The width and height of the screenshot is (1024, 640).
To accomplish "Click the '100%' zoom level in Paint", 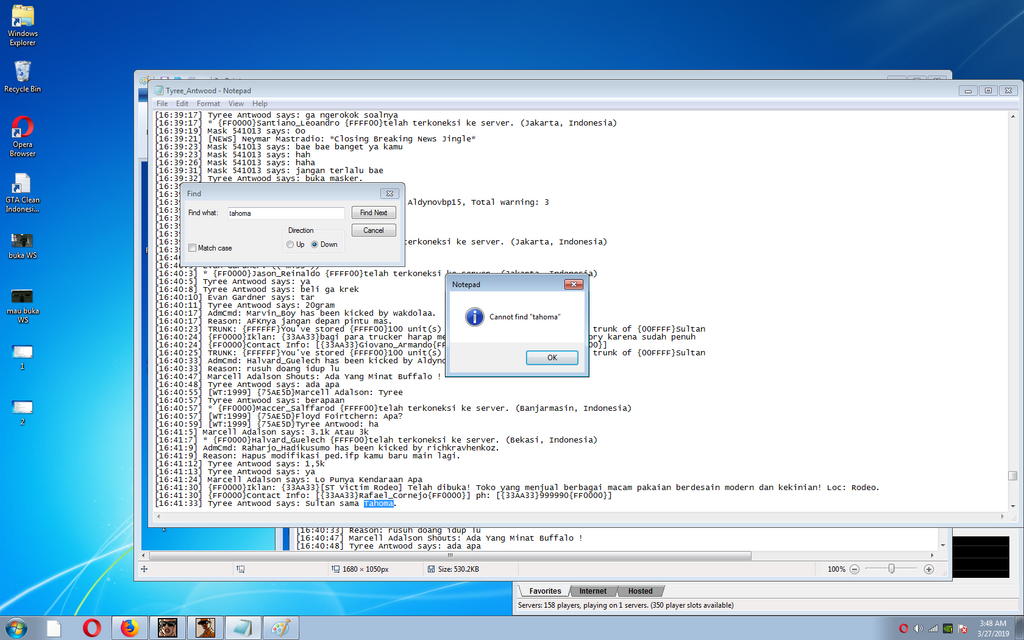I will 836,569.
